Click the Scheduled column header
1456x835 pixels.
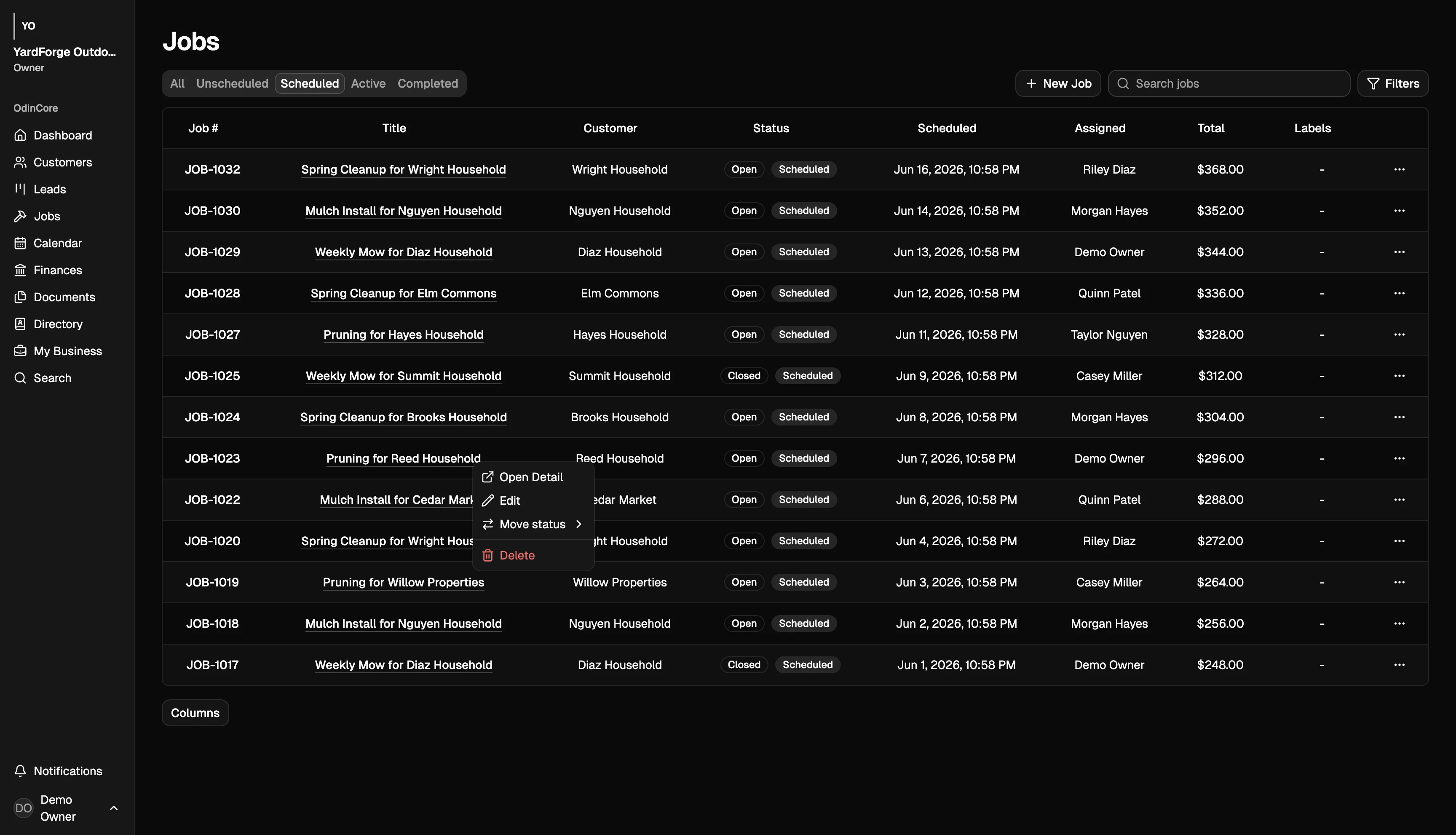(947, 128)
